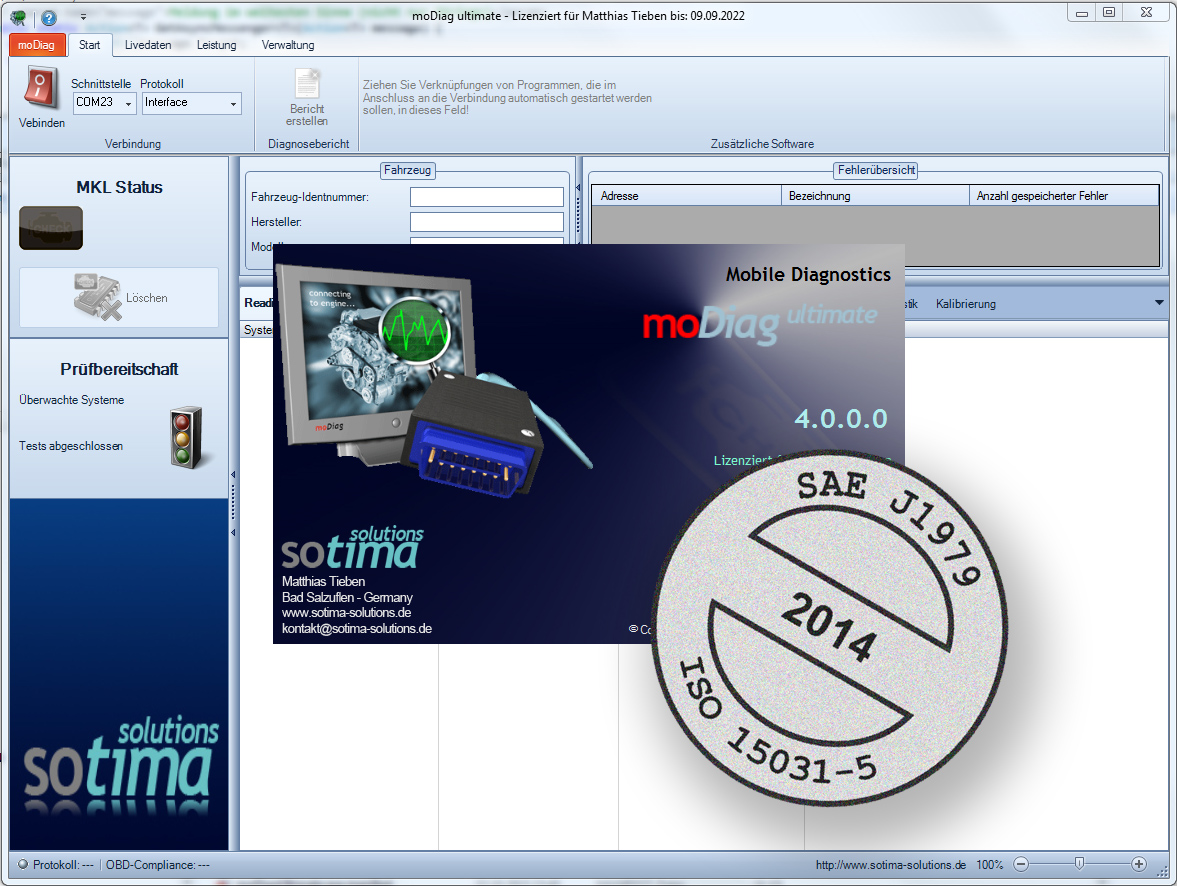The image size is (1177, 886).
Task: Expand the tab overflow arrow near Kalibrierung
Action: tap(1159, 303)
